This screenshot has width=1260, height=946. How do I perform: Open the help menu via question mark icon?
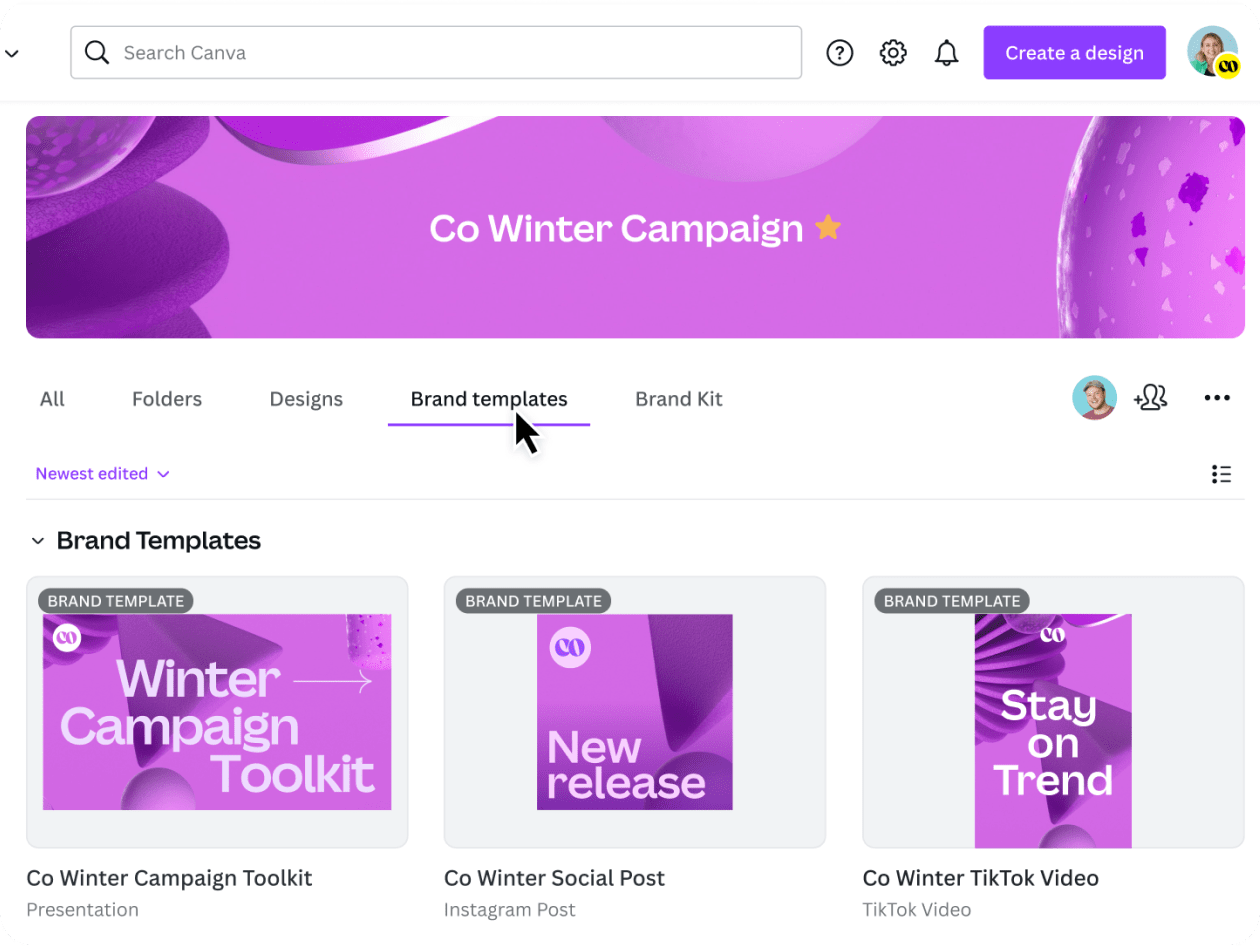coord(839,52)
